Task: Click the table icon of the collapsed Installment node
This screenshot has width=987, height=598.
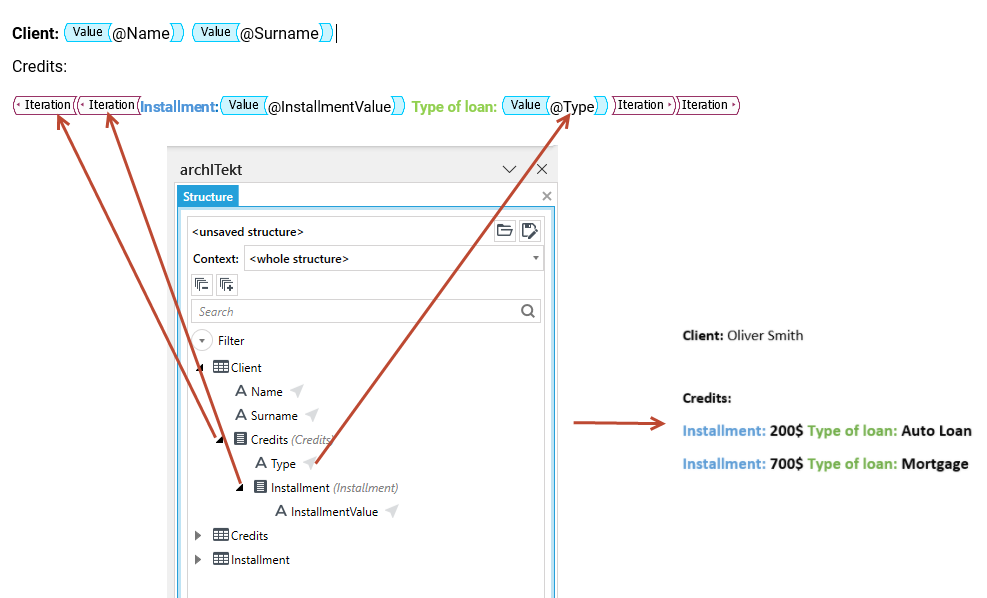Action: click(220, 559)
